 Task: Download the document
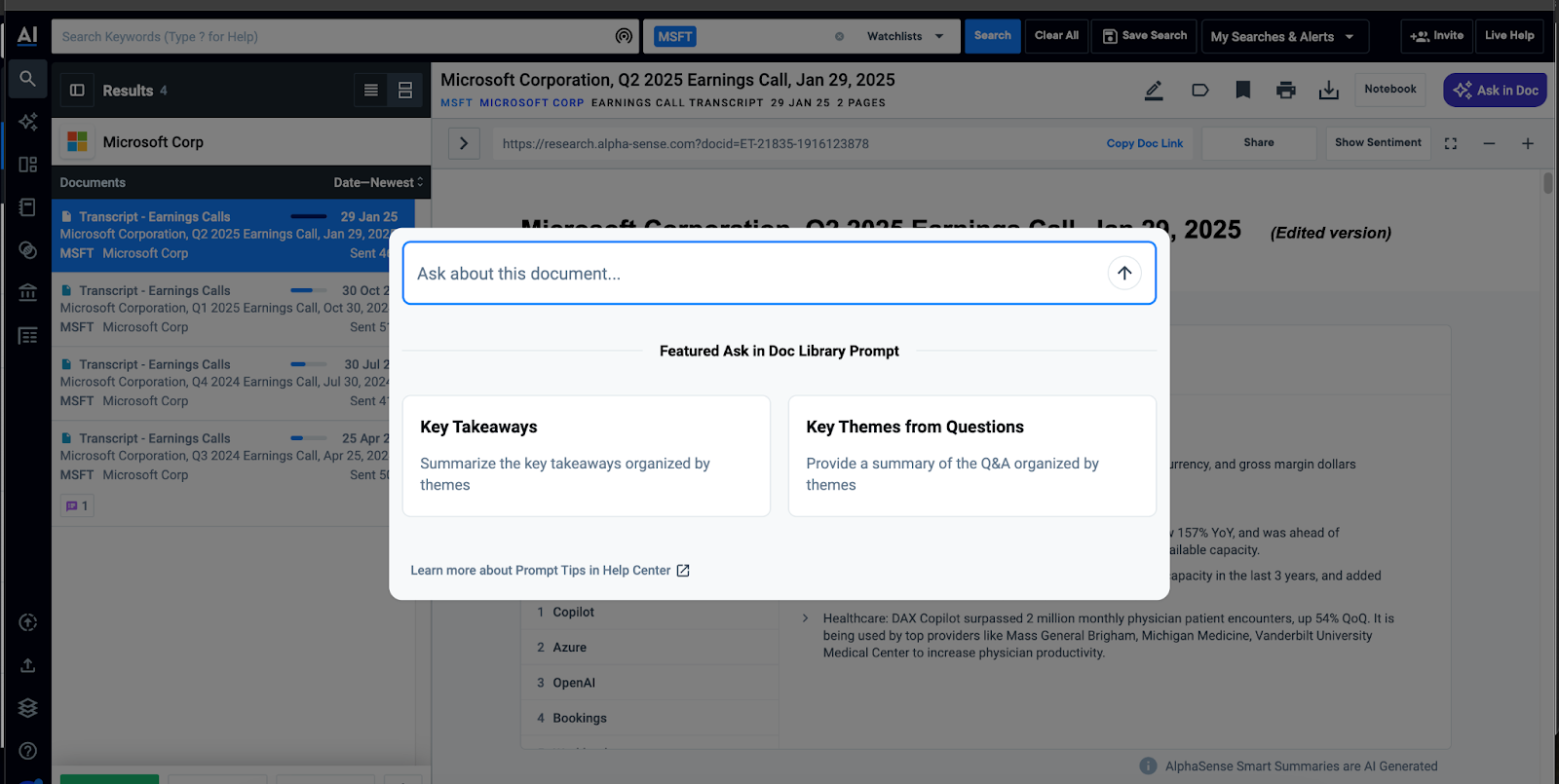[1329, 91]
